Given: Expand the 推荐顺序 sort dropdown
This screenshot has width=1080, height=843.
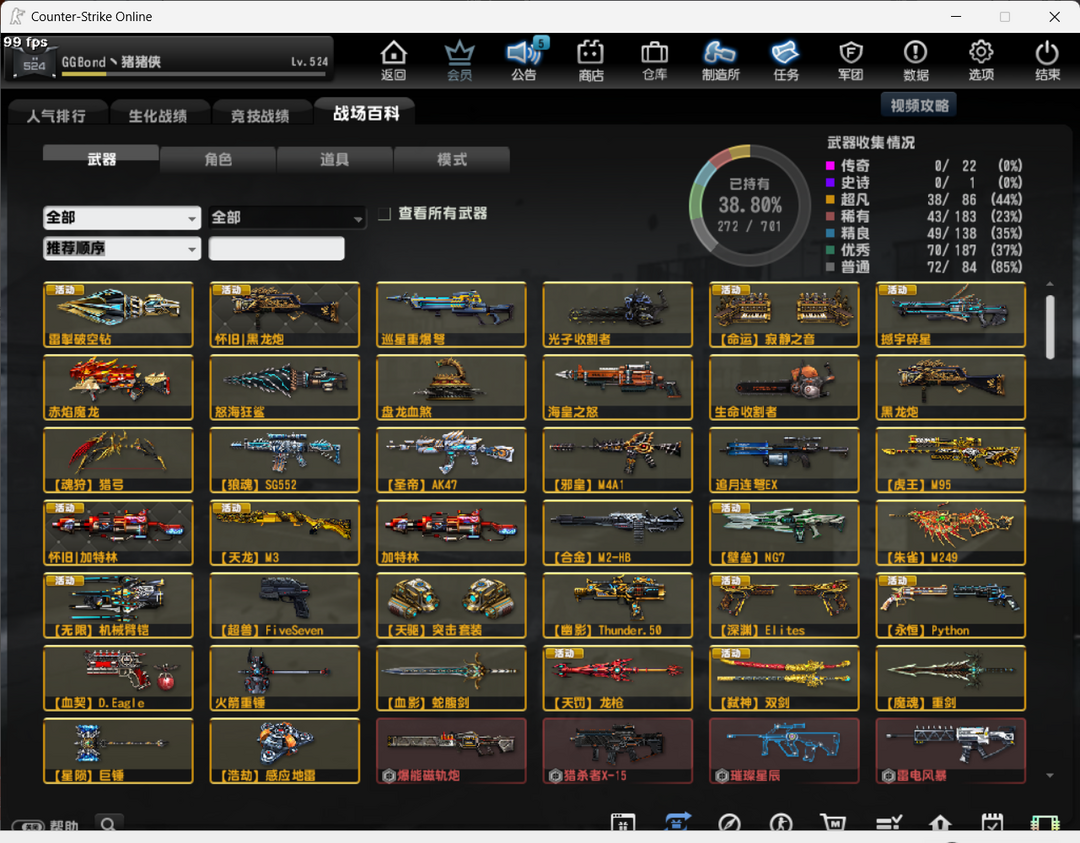Looking at the screenshot, I should pos(122,248).
